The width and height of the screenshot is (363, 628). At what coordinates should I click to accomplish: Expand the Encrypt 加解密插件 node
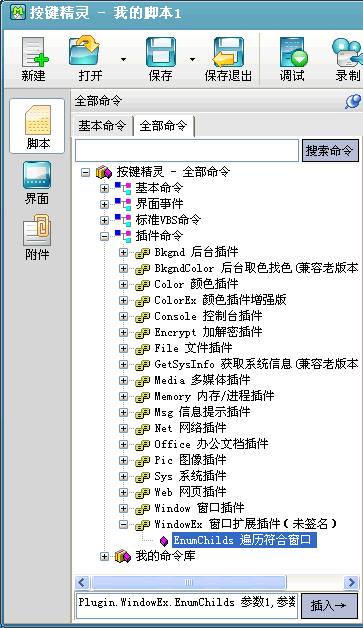coord(123,332)
